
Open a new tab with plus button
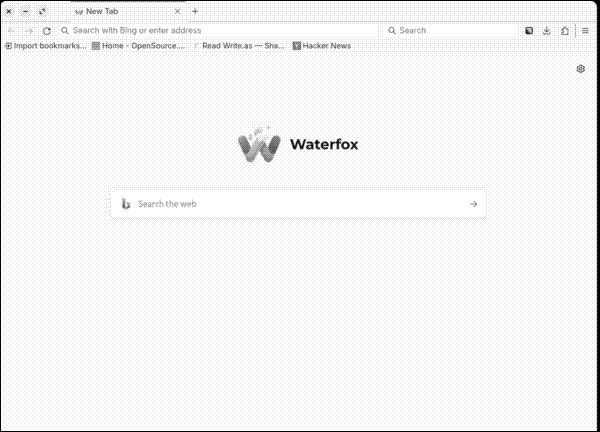(195, 11)
